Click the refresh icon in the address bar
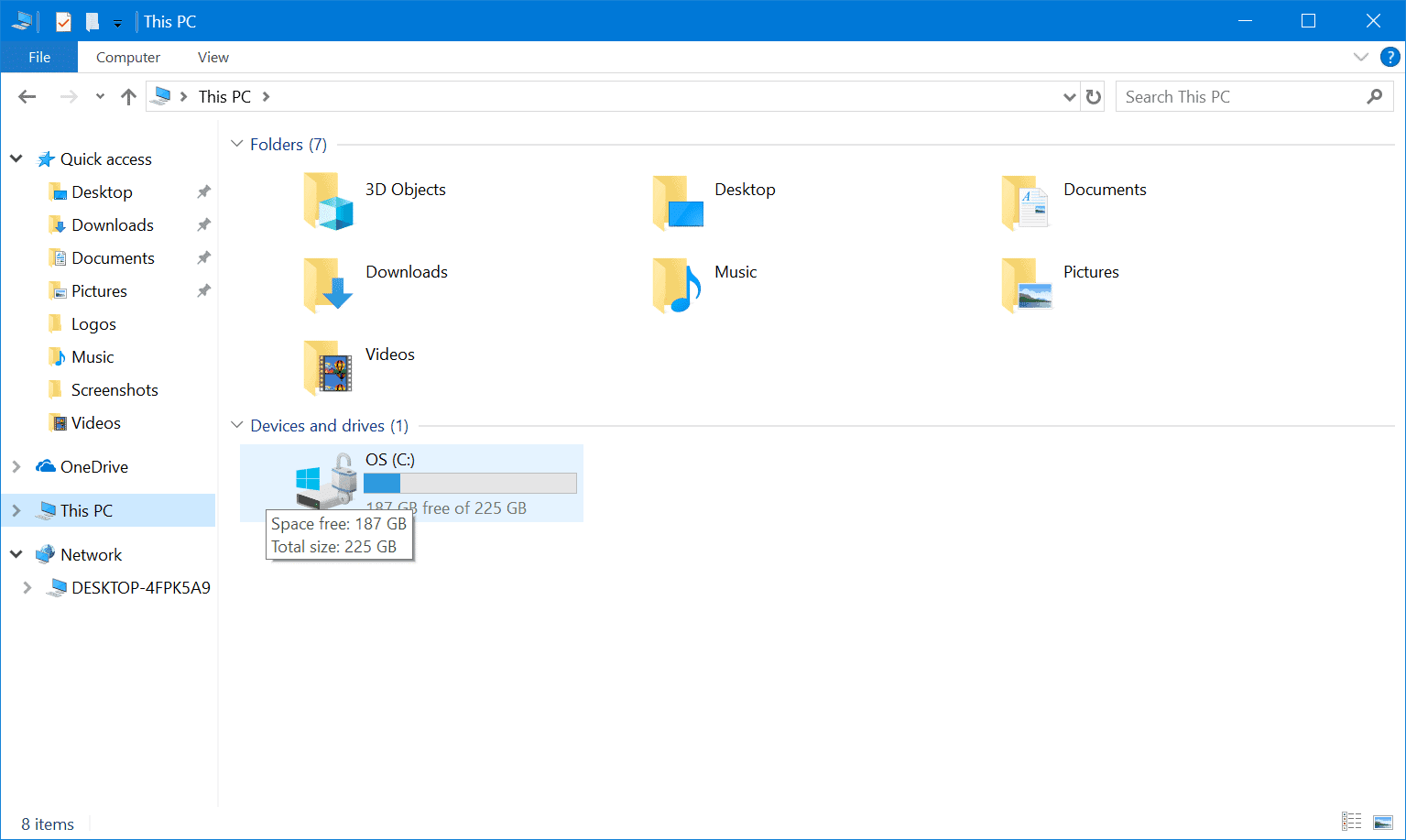This screenshot has height=840, width=1406. pyautogui.click(x=1094, y=95)
